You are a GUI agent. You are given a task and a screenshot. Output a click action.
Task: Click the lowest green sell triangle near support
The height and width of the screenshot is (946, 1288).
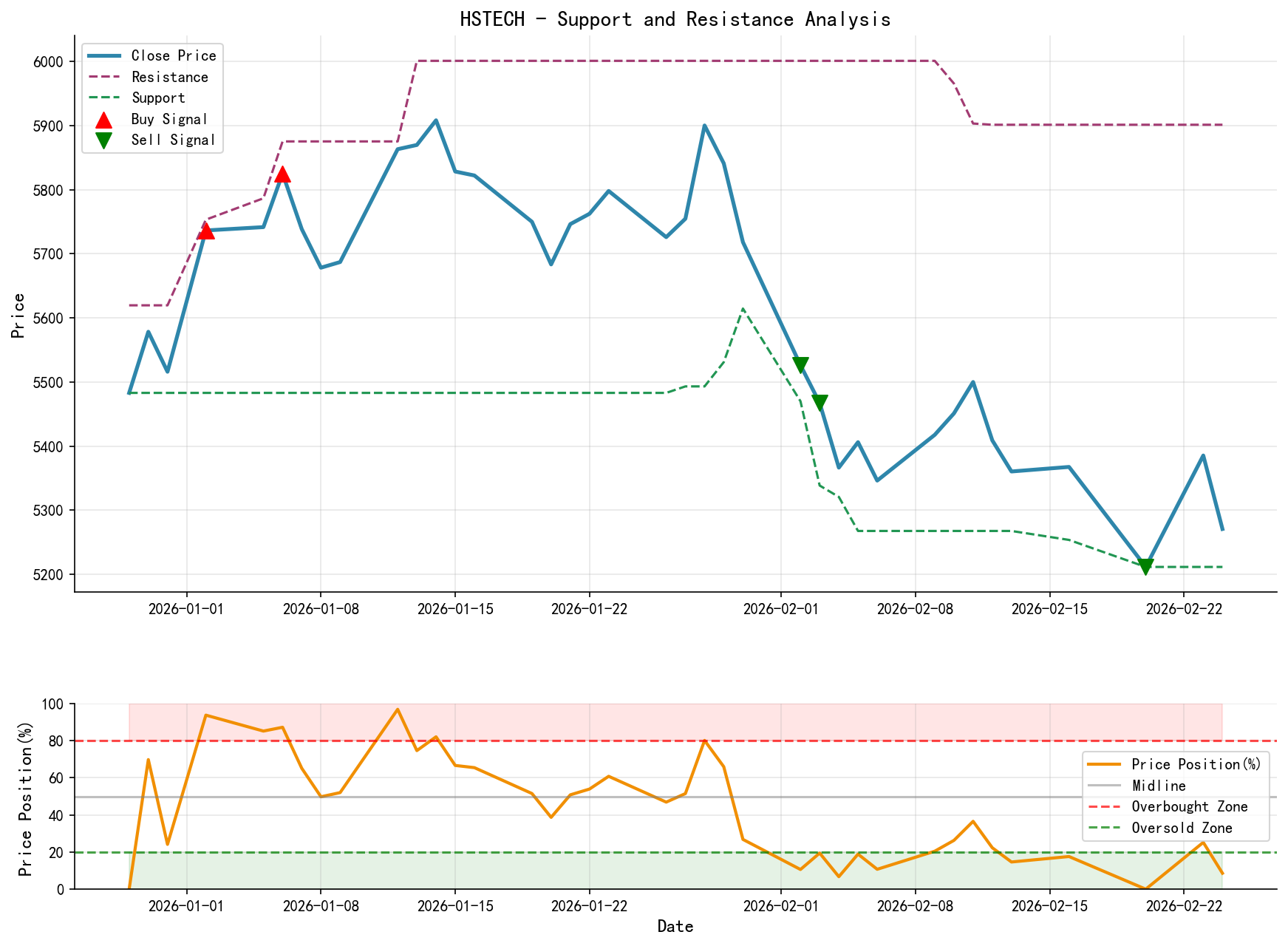click(1145, 565)
